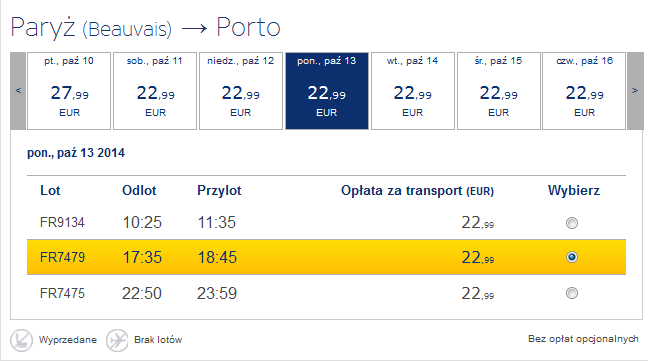
Task: Click the Brak lotów legend label
Action: pyautogui.click(x=158, y=340)
